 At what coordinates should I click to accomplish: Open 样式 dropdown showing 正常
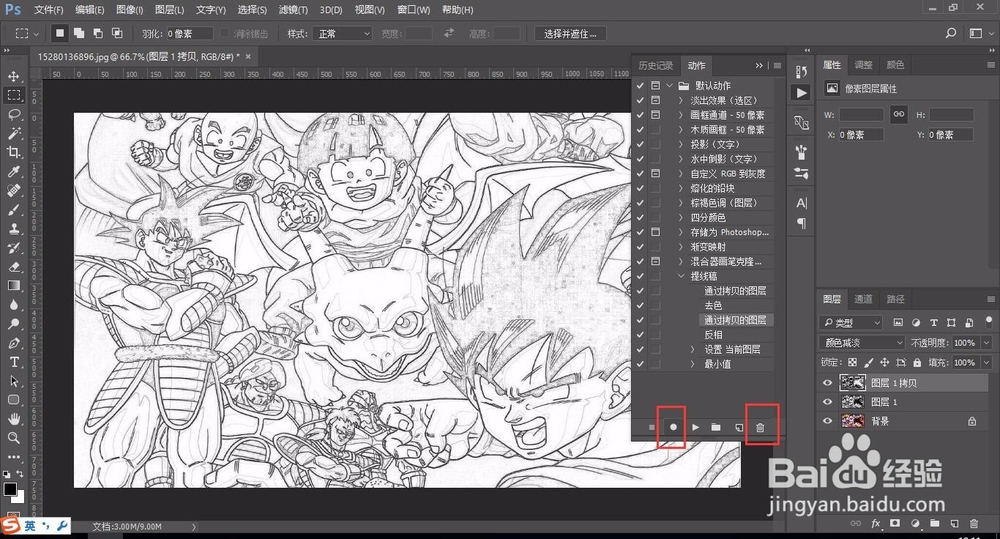343,33
